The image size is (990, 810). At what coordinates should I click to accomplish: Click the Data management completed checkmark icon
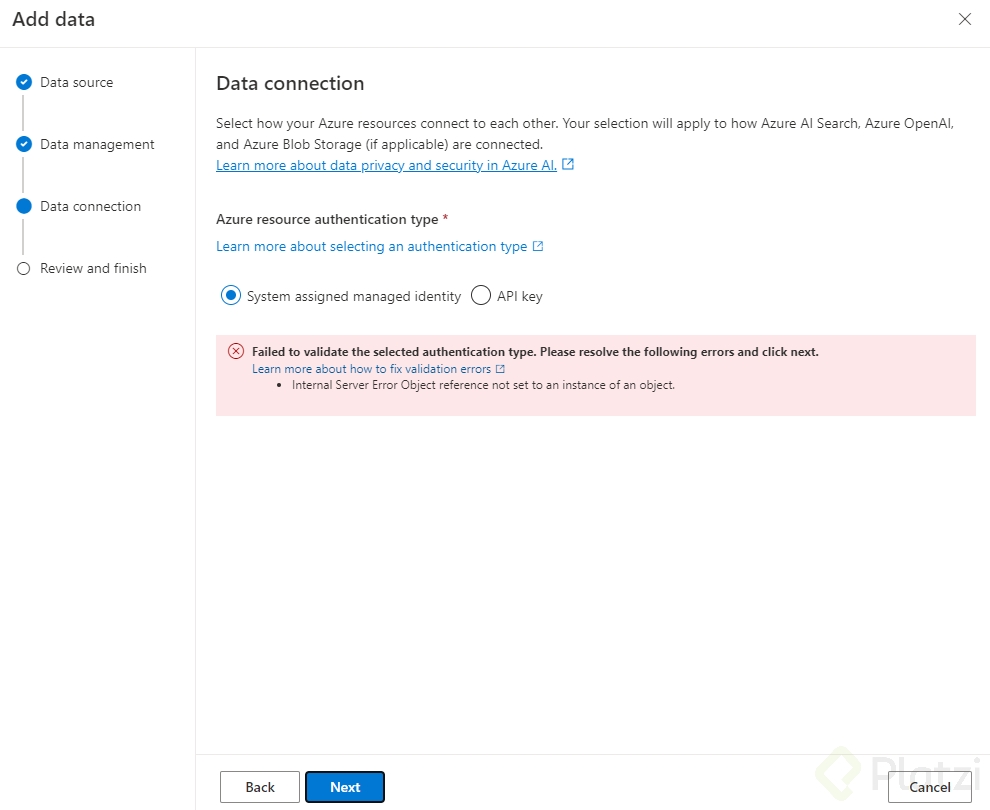point(24,145)
